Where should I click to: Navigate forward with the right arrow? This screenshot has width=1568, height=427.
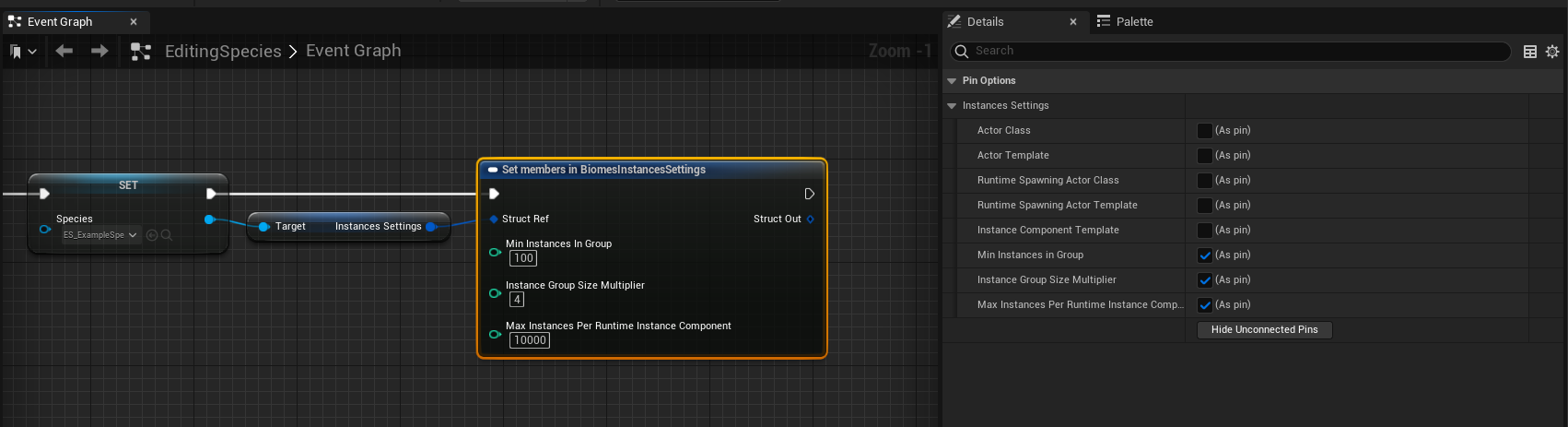pyautogui.click(x=99, y=51)
